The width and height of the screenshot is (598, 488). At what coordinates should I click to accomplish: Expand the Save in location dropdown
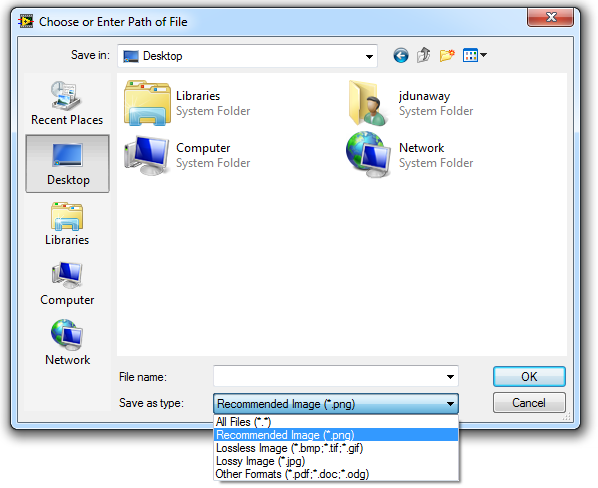click(369, 56)
